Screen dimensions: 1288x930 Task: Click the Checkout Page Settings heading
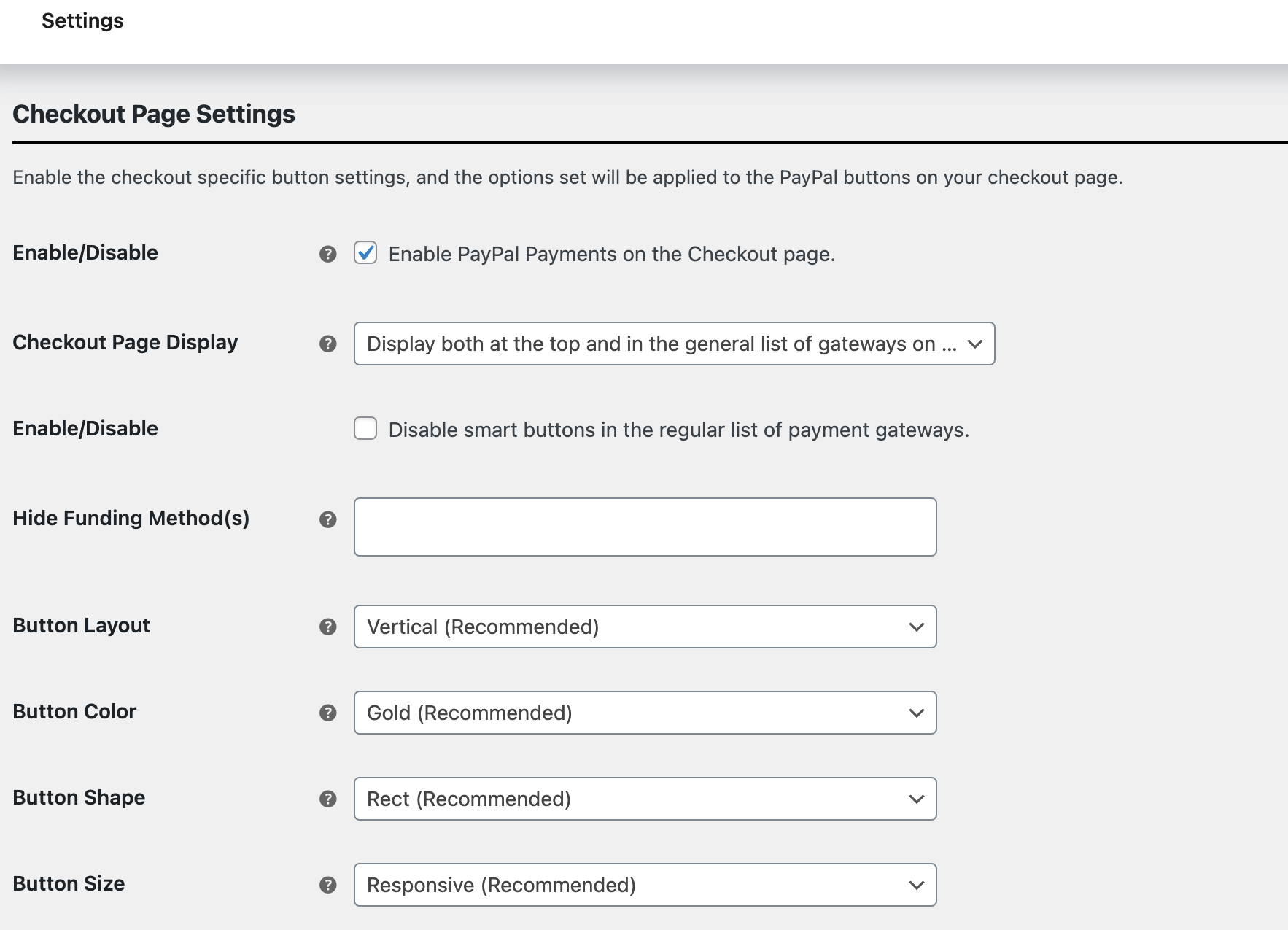pos(154,115)
